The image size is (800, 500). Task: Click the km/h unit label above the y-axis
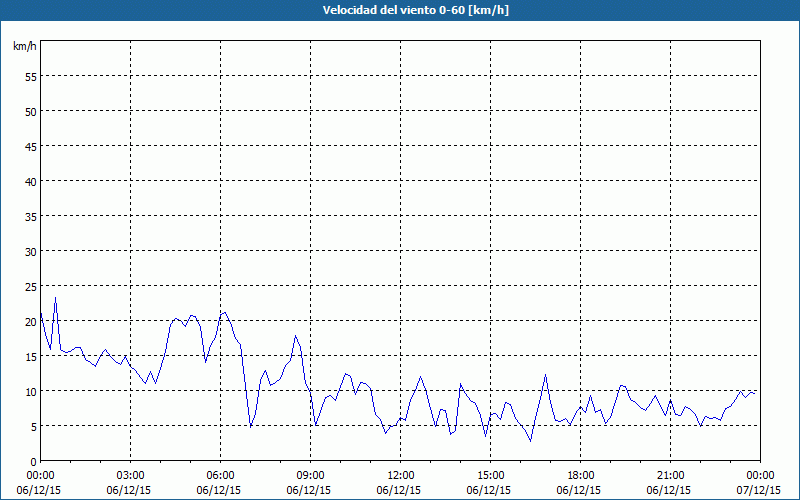point(25,46)
